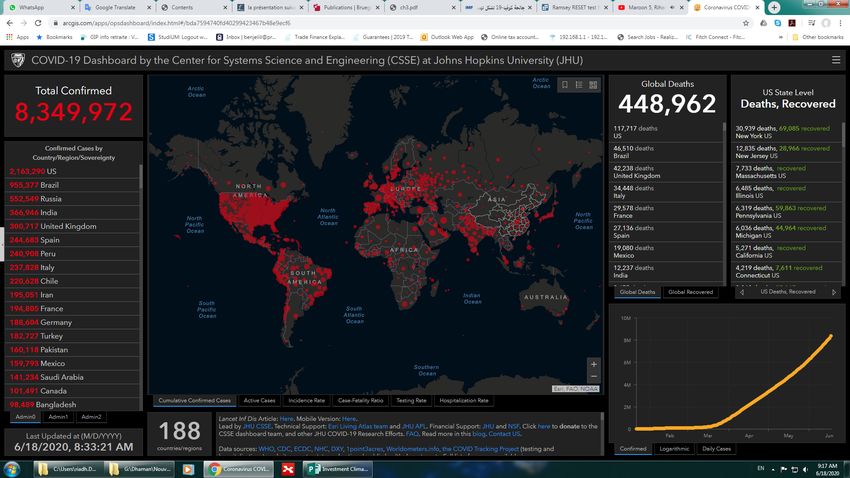Click the browser address bar URL
This screenshot has height=478, width=850.
tap(176, 23)
